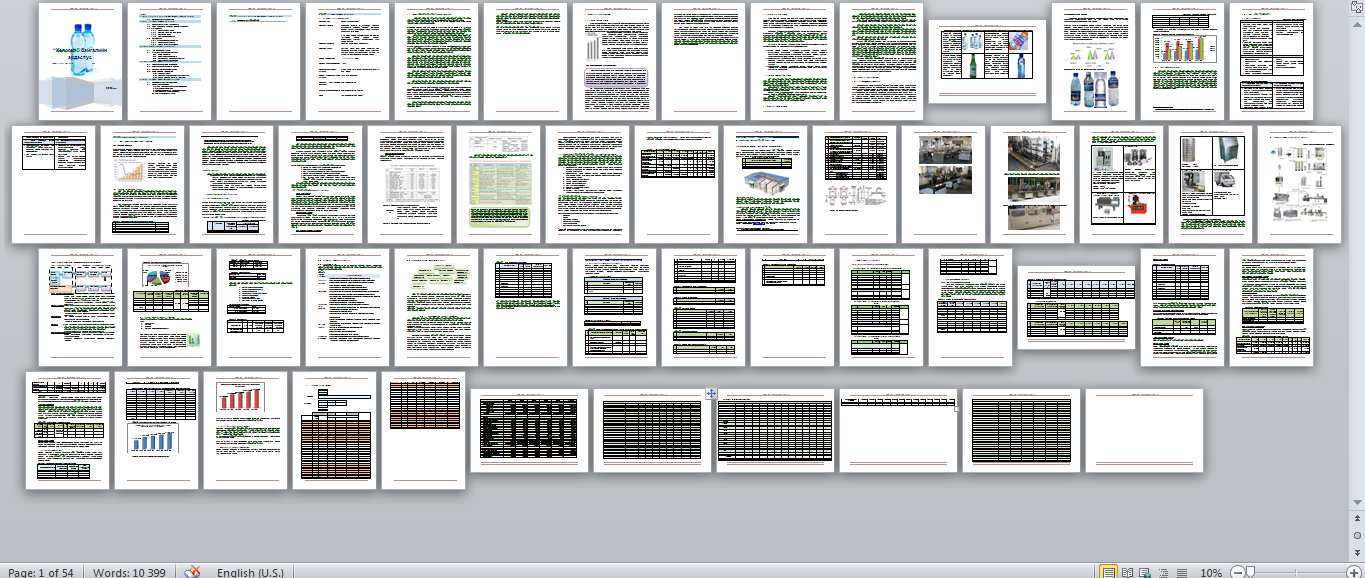The height and width of the screenshot is (578, 1365).
Task: Switch to Draft view
Action: click(x=1180, y=572)
